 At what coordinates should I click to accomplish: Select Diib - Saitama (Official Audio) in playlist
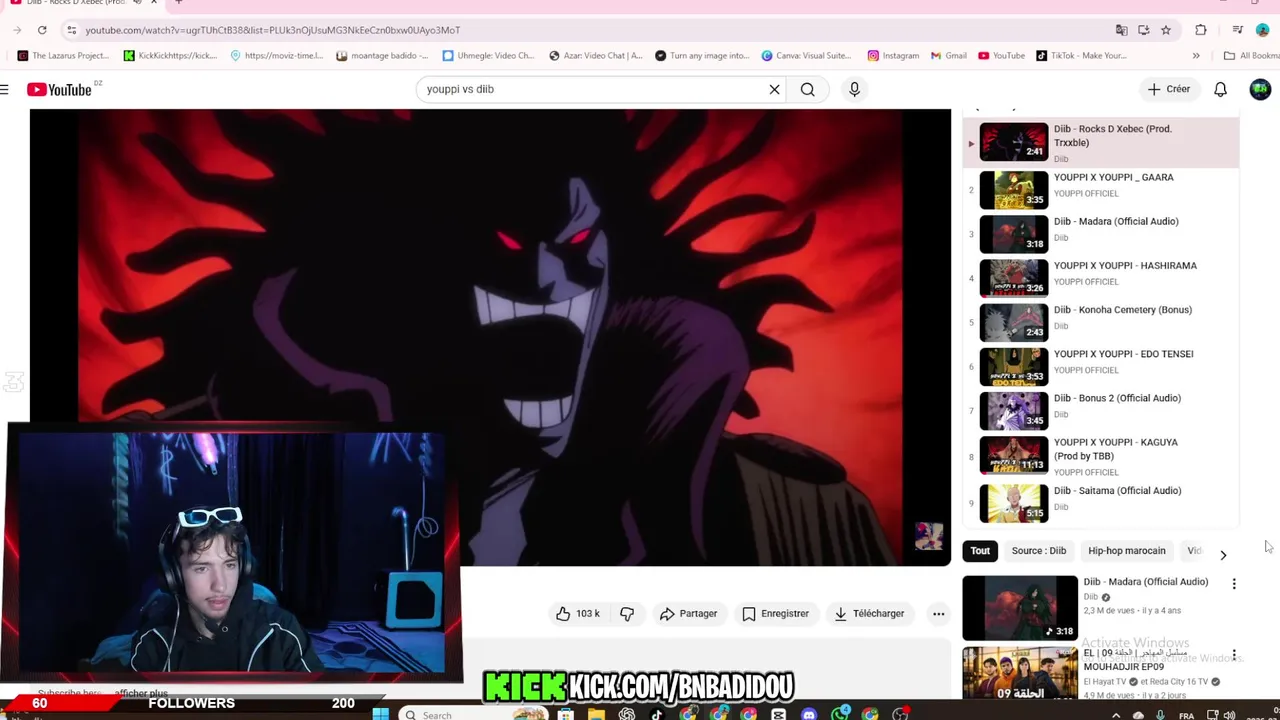1100,502
